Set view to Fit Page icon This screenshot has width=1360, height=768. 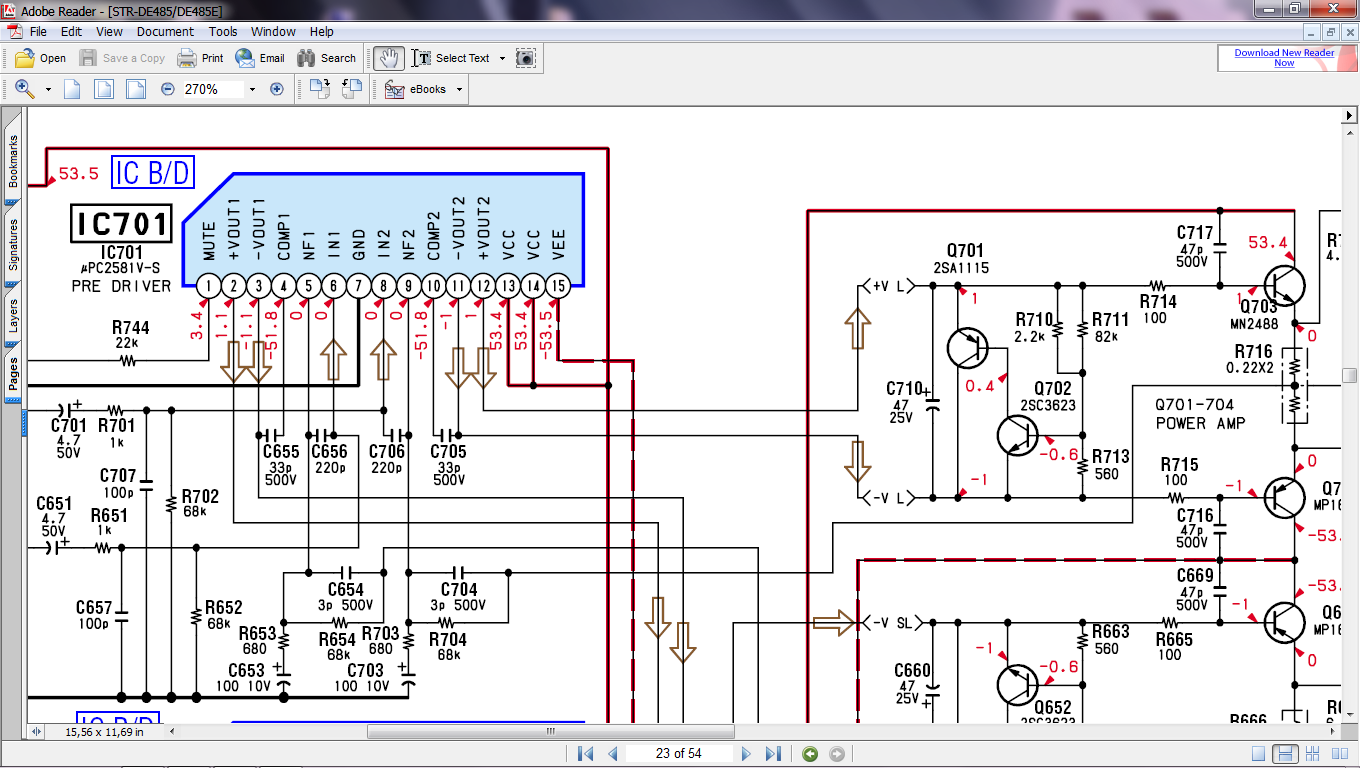click(x=103, y=89)
